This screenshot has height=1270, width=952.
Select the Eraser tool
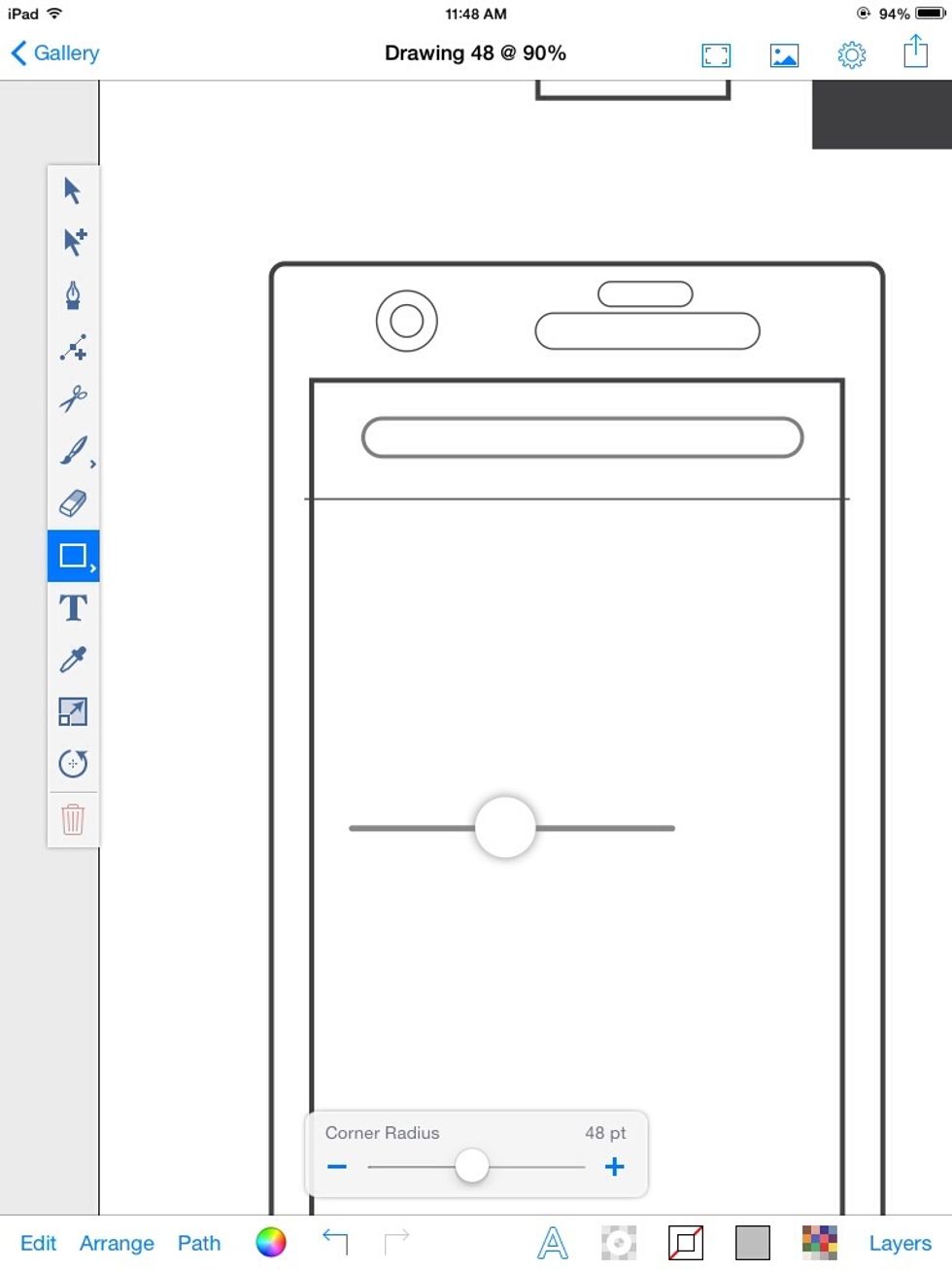tap(73, 503)
